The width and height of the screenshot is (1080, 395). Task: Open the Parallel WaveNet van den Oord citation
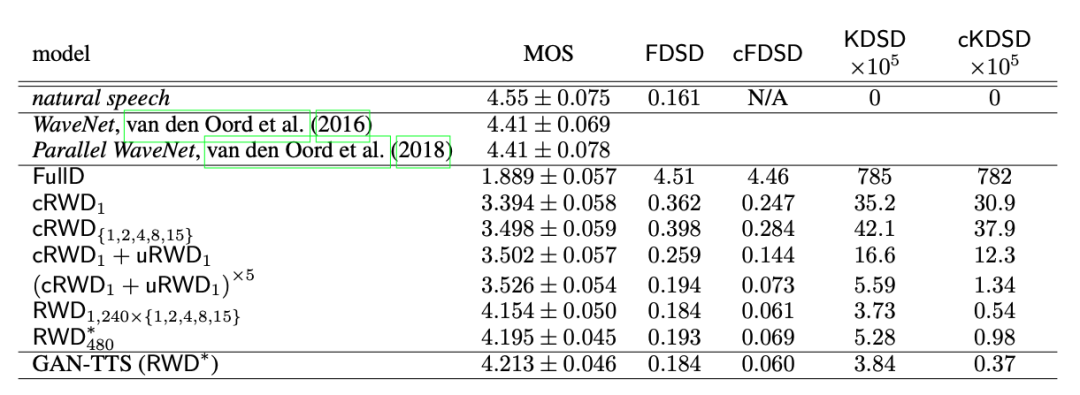point(298,151)
